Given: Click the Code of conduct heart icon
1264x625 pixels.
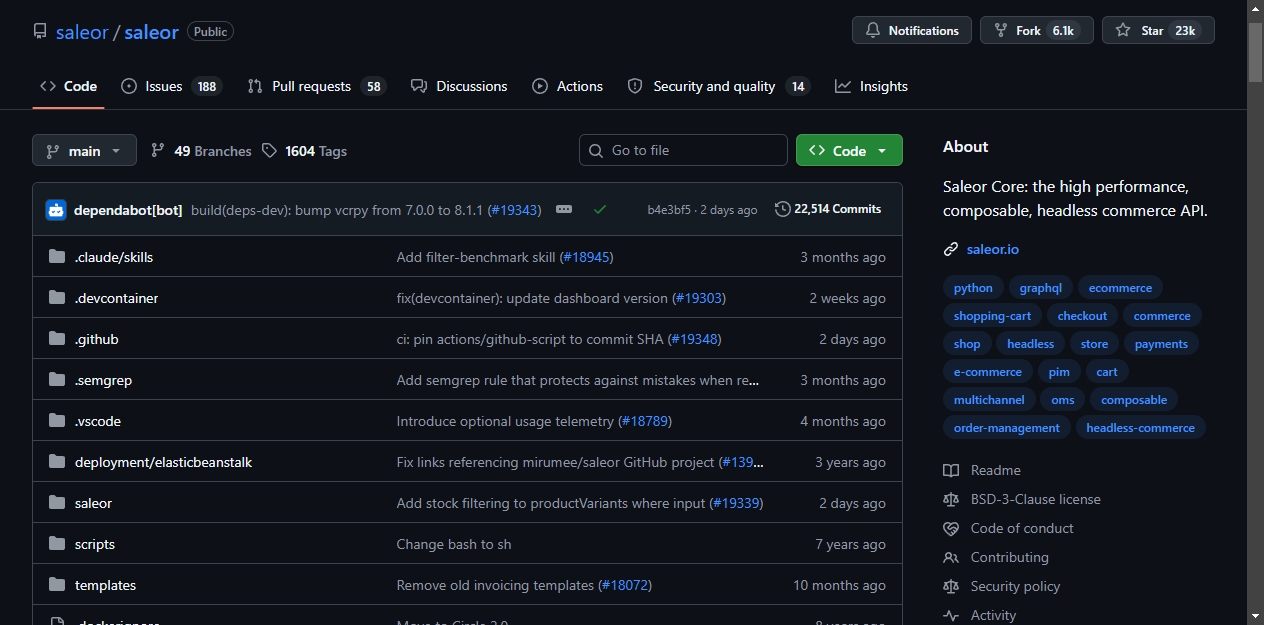Looking at the screenshot, I should tap(951, 528).
